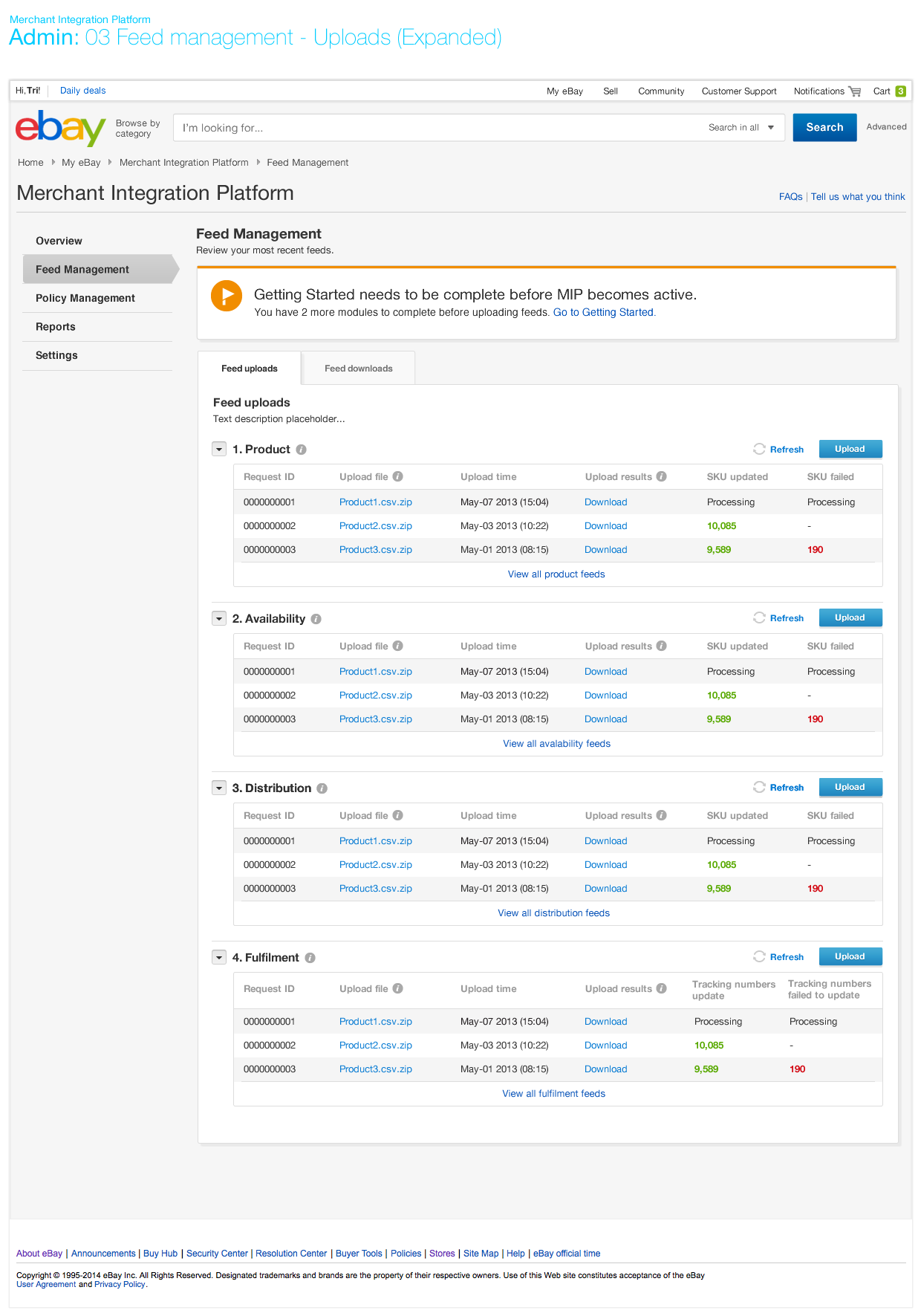Image resolution: width=921 pixels, height=1316 pixels.
Task: Open the shopping cart icon near Notifications
Action: tap(855, 91)
